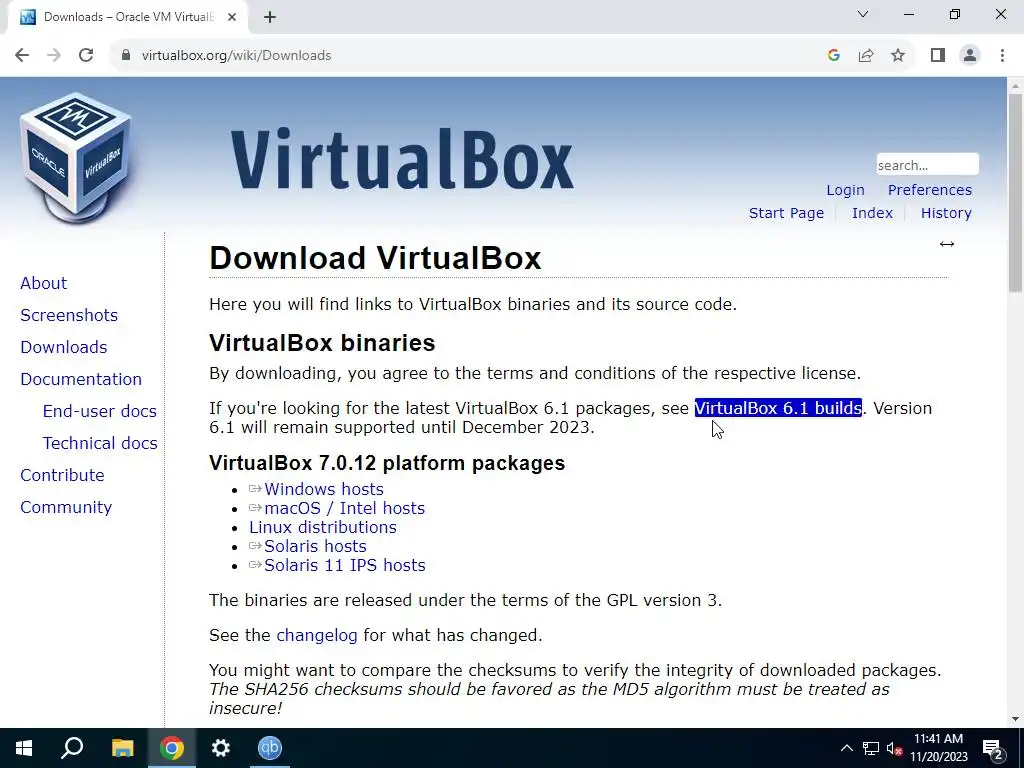Click the muted volume tray icon

point(895,748)
